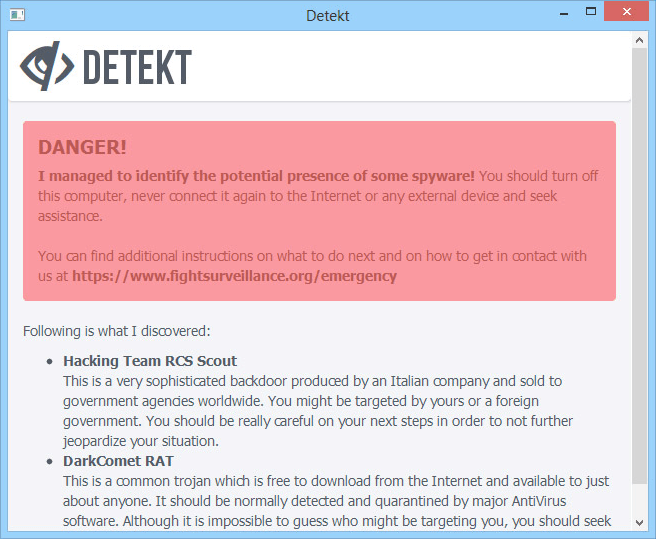Click the scrollbar up arrow
Viewport: 656px width, 539px height.
pyautogui.click(x=640, y=40)
